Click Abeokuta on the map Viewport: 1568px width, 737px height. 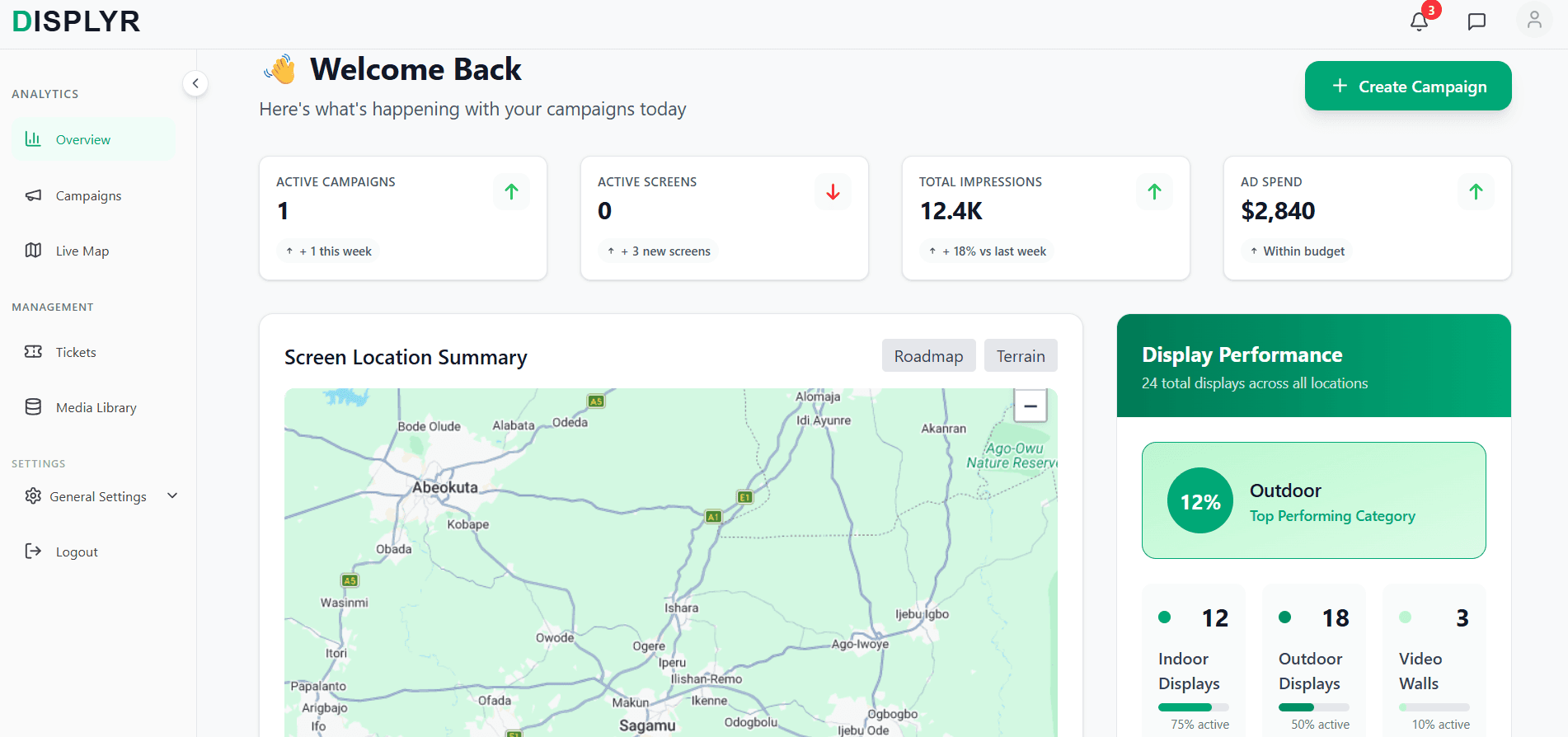coord(444,487)
